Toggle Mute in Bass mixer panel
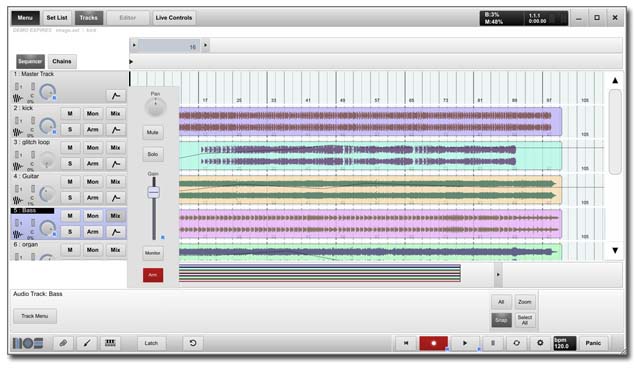The image size is (634, 370). [x=153, y=133]
